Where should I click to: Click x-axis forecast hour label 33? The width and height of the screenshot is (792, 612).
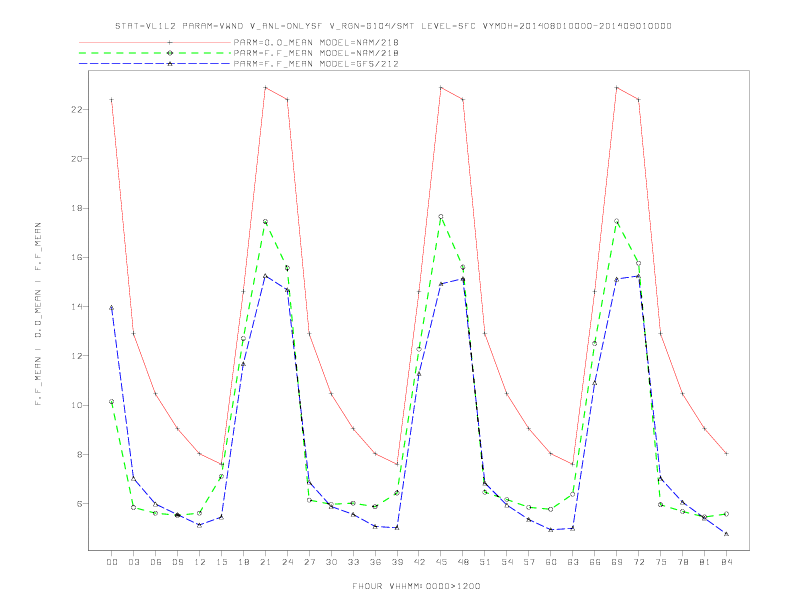click(x=353, y=562)
